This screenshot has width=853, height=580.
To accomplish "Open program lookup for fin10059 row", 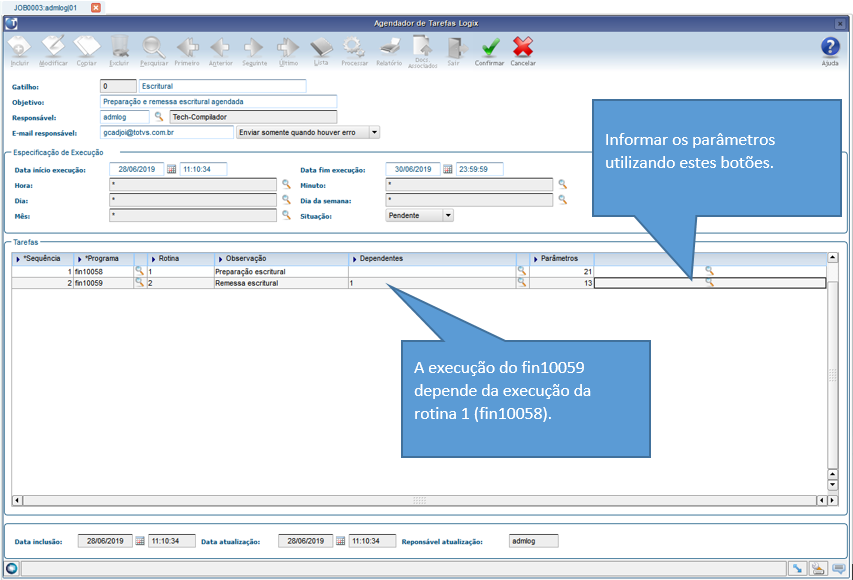I will (140, 282).
